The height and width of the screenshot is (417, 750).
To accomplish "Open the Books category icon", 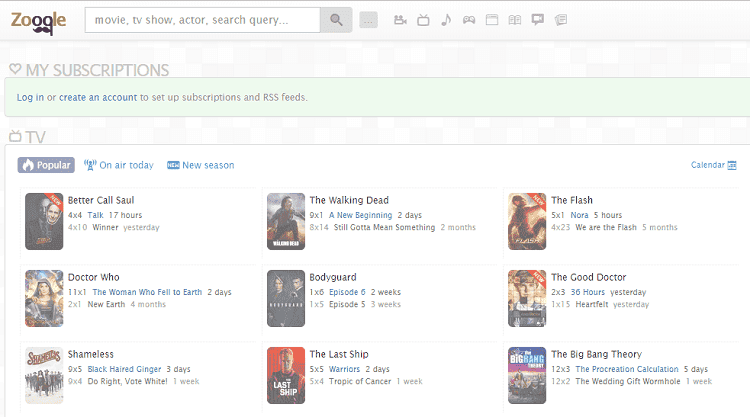I will tap(515, 19).
